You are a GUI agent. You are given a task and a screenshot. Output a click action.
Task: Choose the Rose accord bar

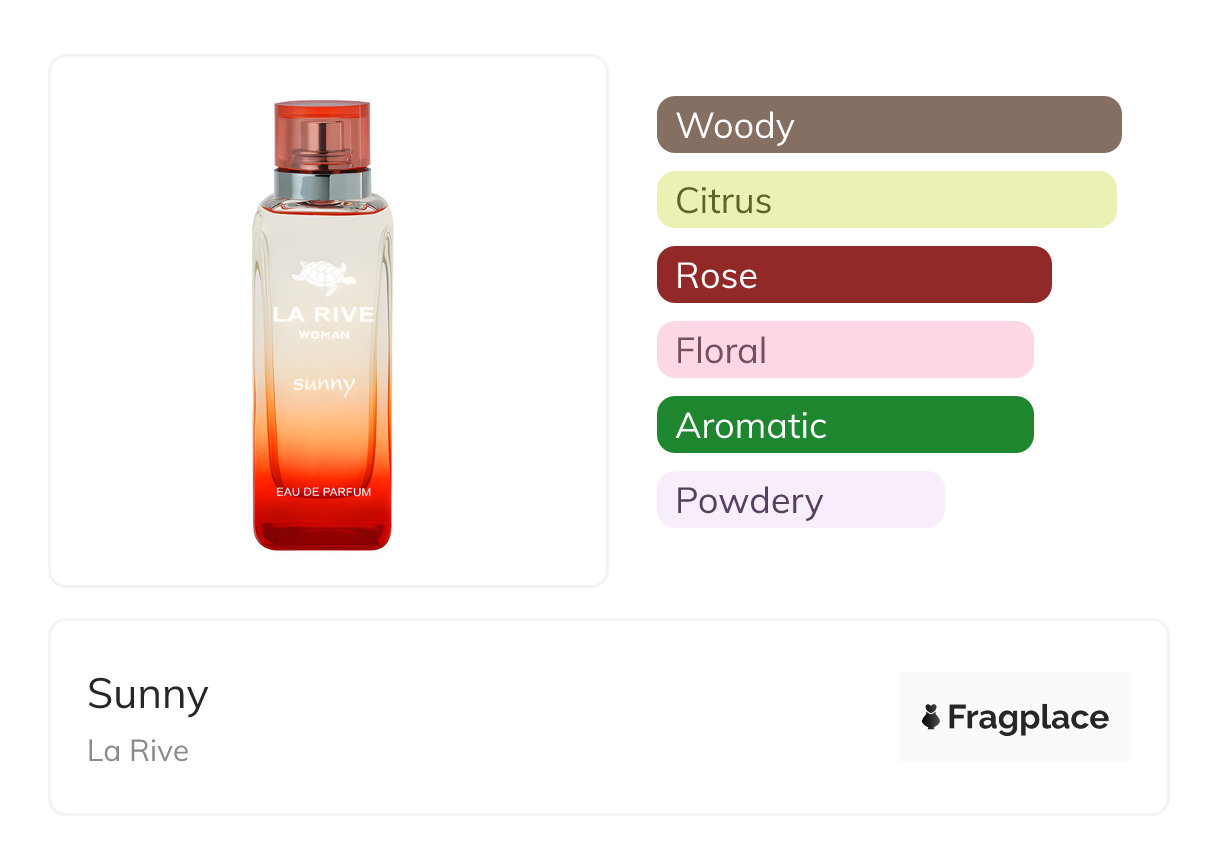pos(854,275)
